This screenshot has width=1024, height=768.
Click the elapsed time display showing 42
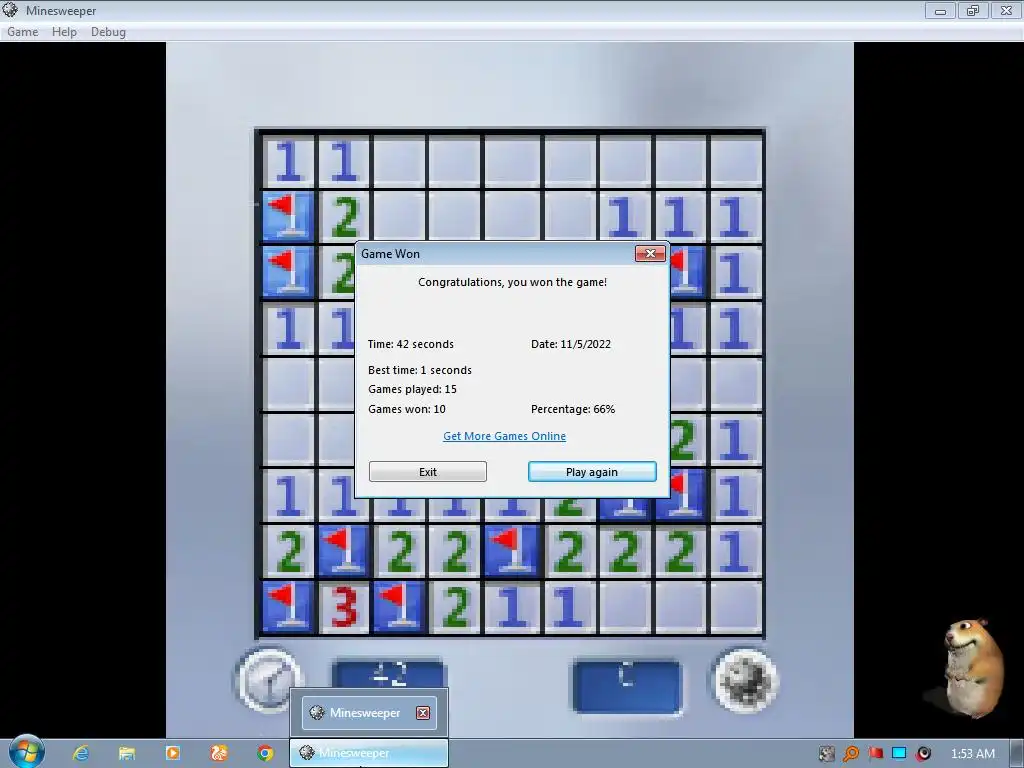tap(389, 674)
